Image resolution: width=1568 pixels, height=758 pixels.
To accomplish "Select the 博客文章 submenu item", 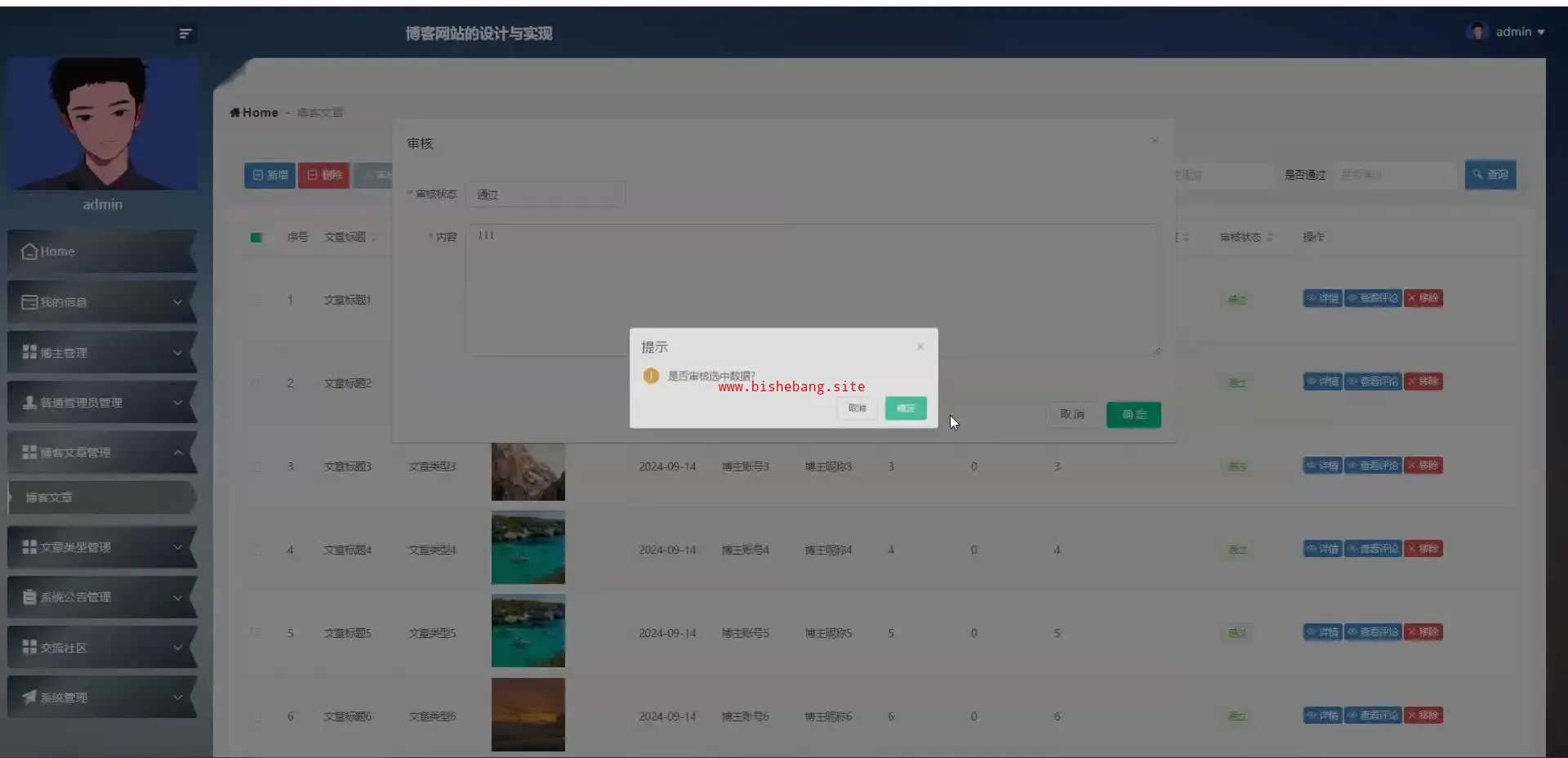I will coord(49,497).
